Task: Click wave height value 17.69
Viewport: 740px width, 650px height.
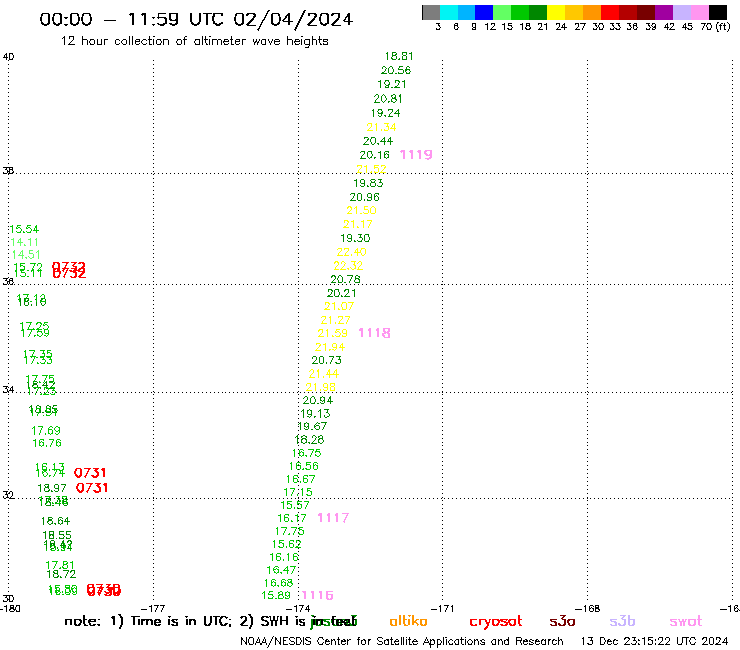Action: tap(46, 431)
